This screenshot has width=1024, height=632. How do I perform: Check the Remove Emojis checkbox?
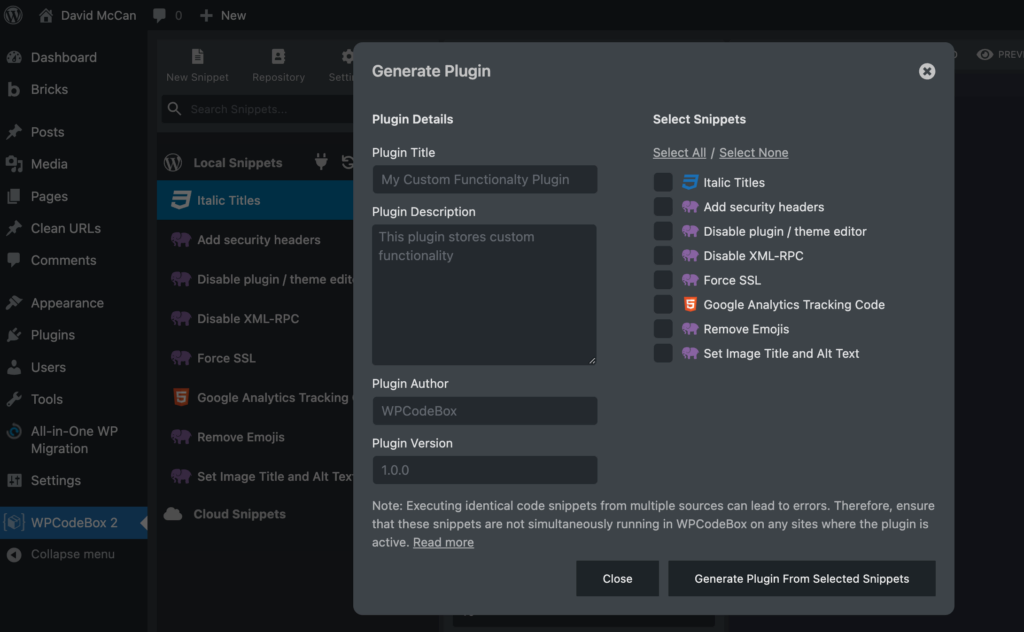[663, 328]
